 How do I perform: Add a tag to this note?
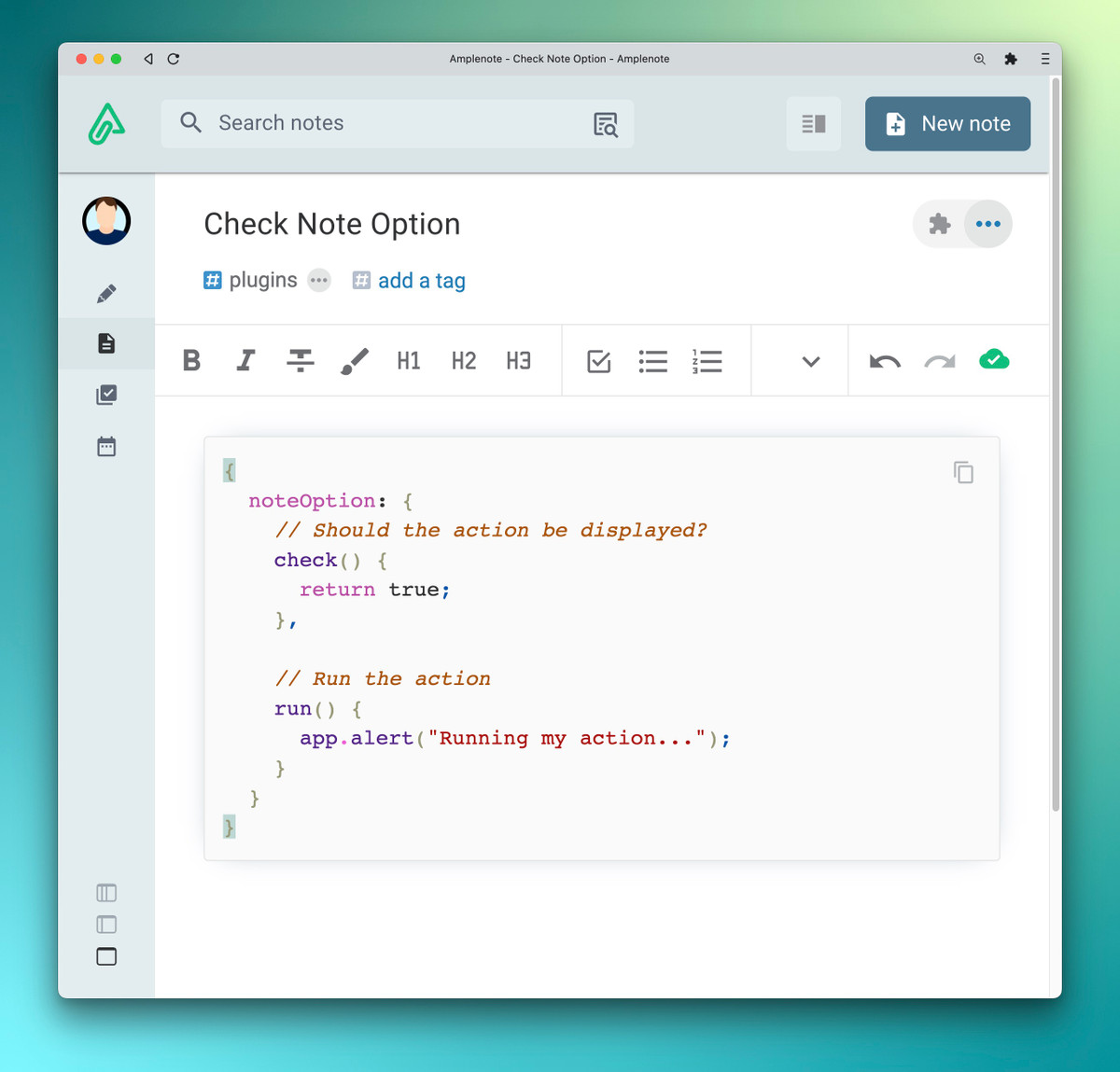click(421, 280)
